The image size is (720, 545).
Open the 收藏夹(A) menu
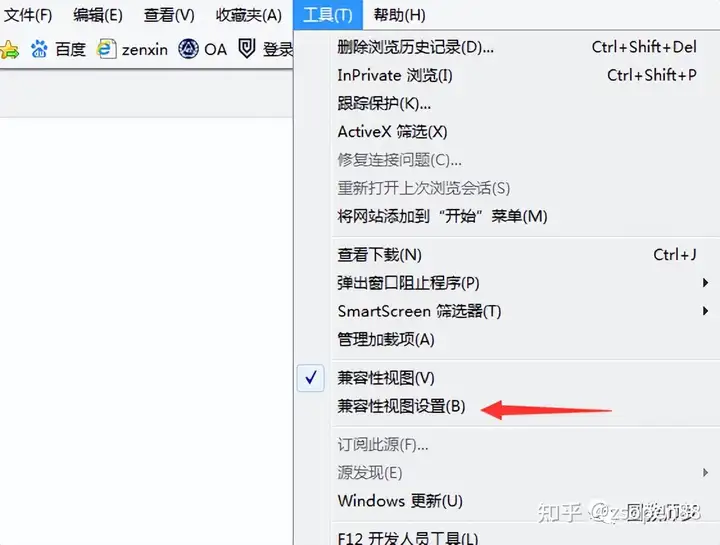pos(248,15)
